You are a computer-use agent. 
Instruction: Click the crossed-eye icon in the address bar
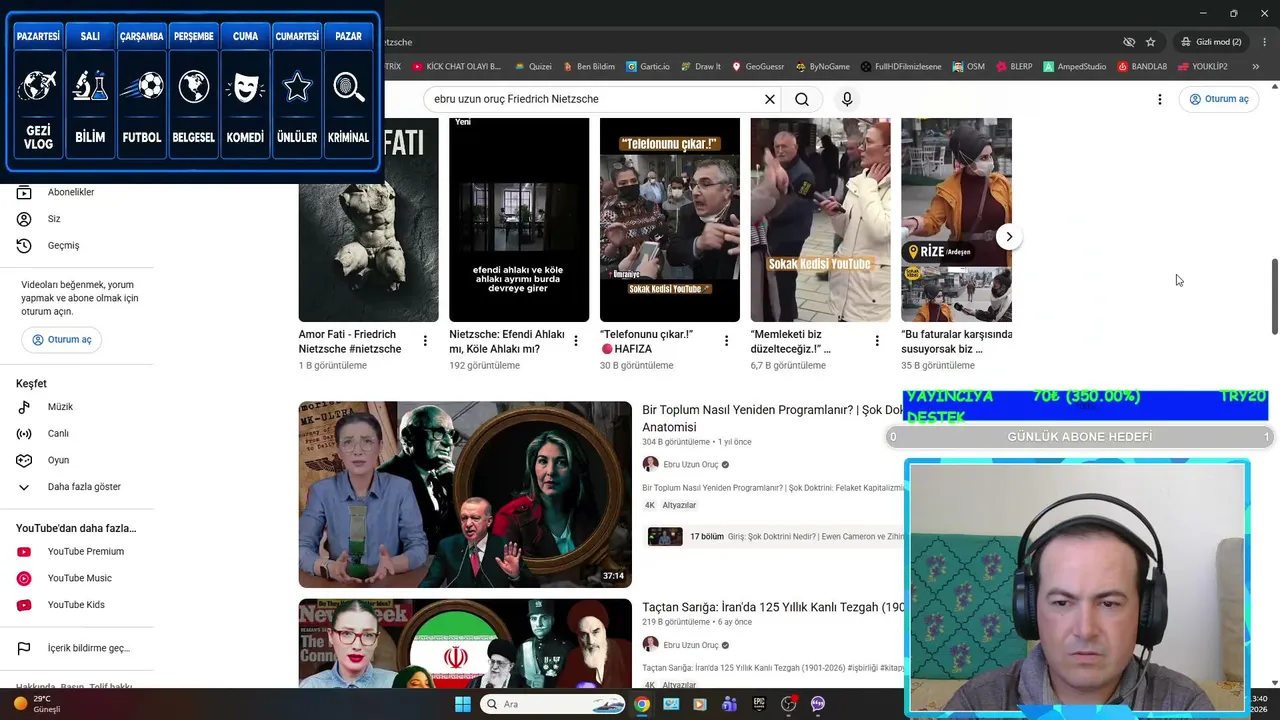tap(1129, 42)
